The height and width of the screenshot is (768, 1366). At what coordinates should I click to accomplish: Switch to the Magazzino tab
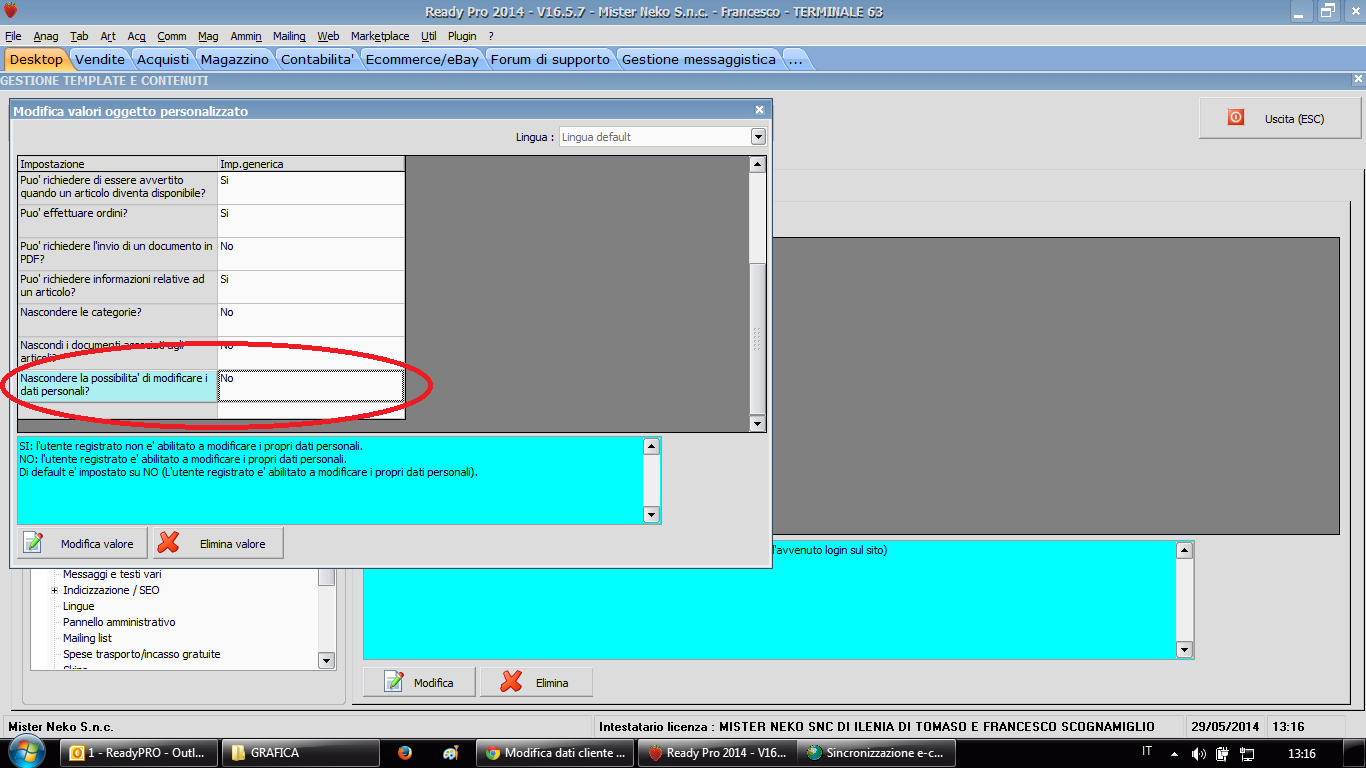point(235,59)
